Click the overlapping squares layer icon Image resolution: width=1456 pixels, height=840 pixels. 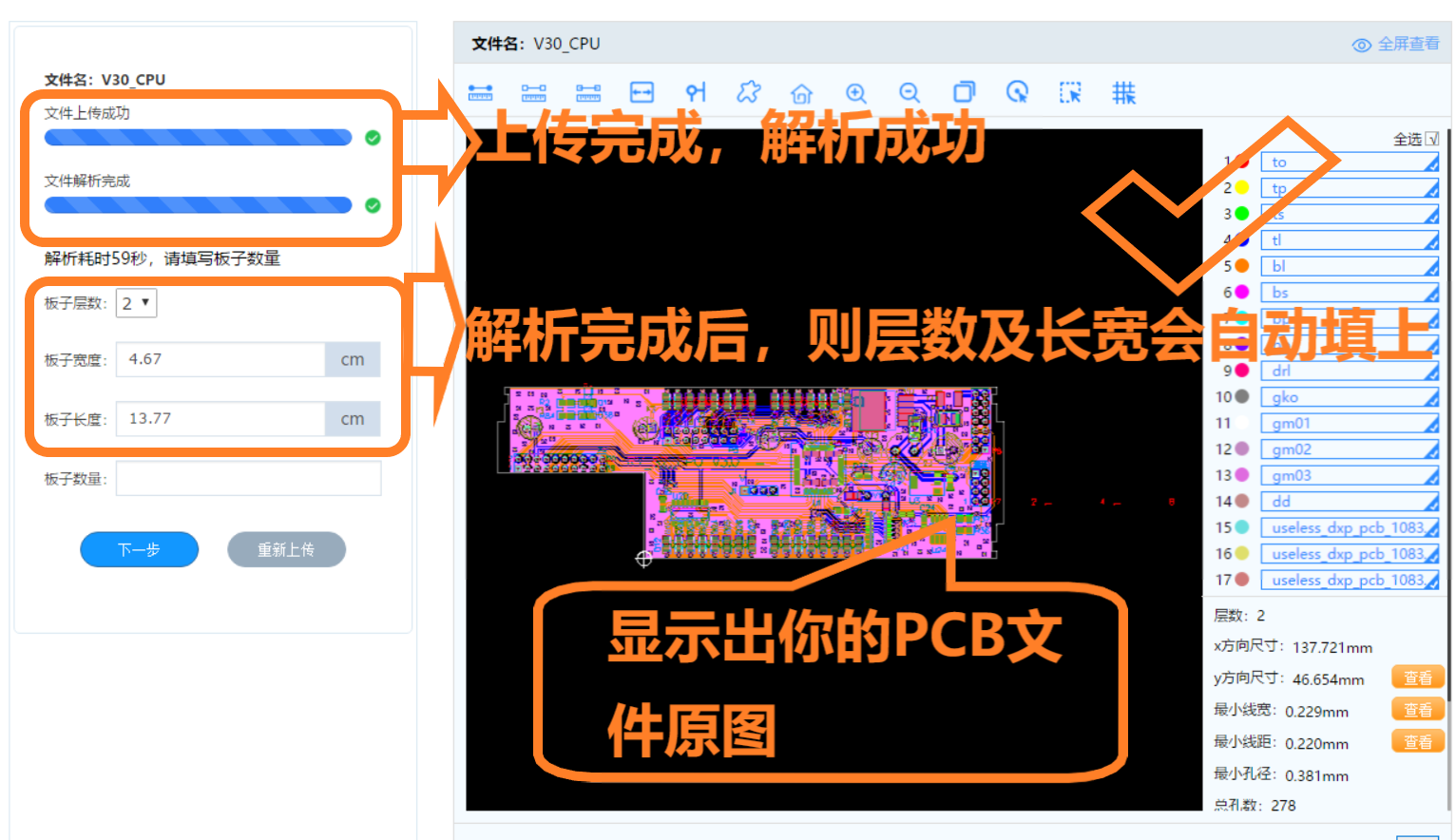point(964,92)
